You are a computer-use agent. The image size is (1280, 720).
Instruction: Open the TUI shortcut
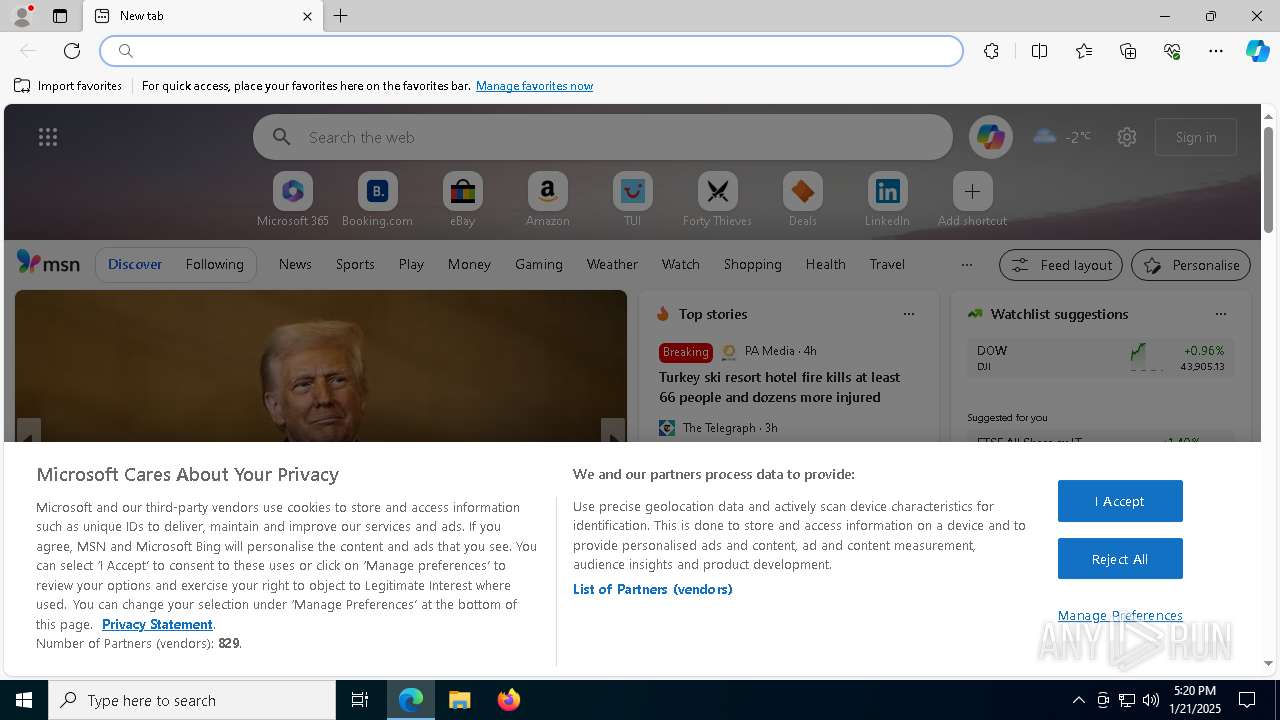pos(632,199)
